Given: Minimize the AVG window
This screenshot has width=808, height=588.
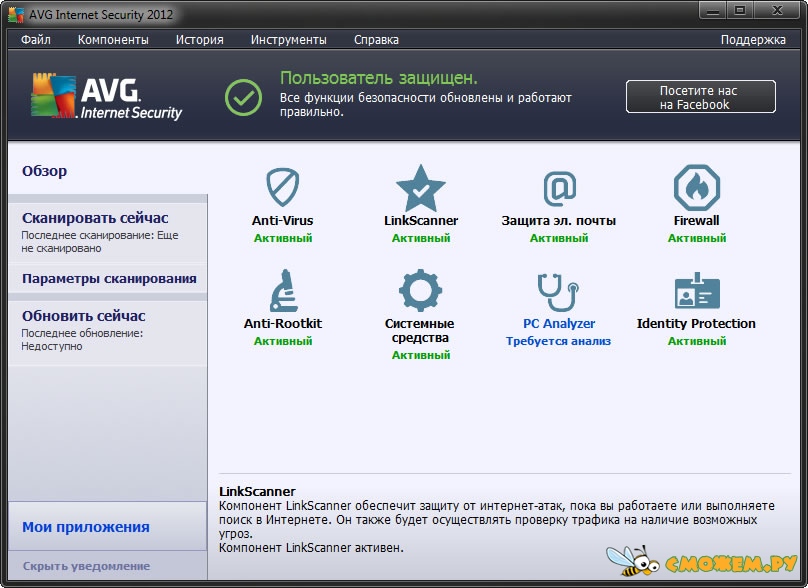Looking at the screenshot, I should tap(713, 10).
